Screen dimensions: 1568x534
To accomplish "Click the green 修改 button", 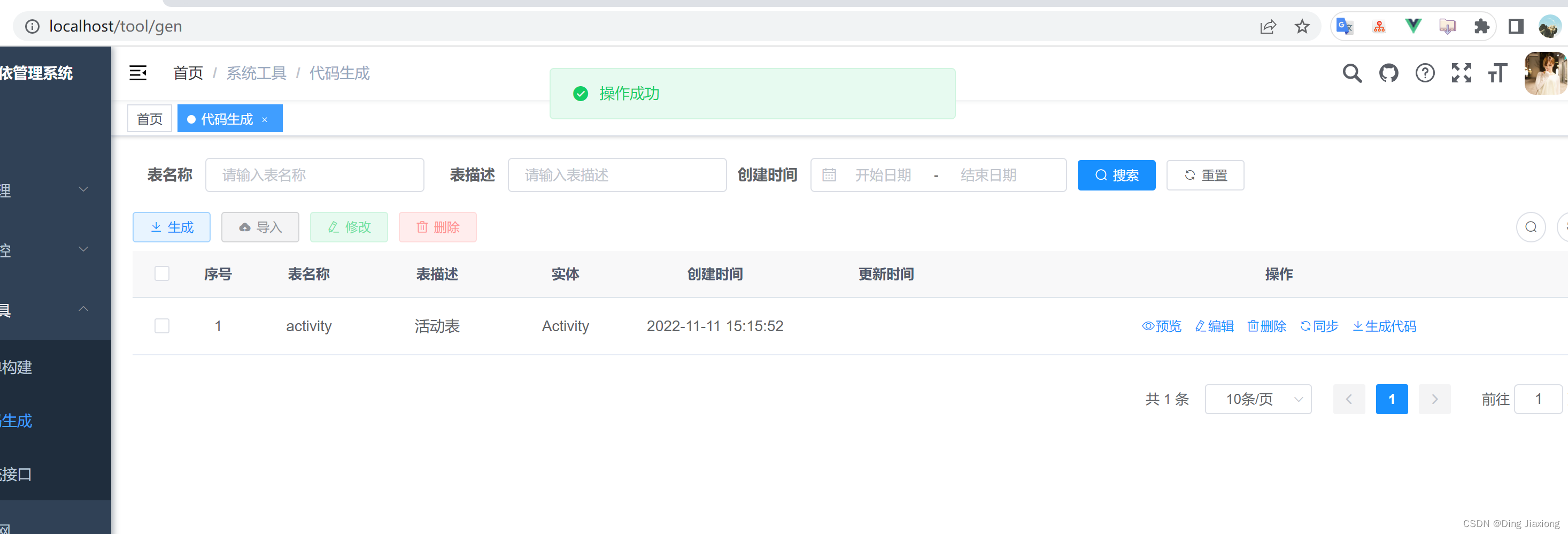I will tap(349, 227).
